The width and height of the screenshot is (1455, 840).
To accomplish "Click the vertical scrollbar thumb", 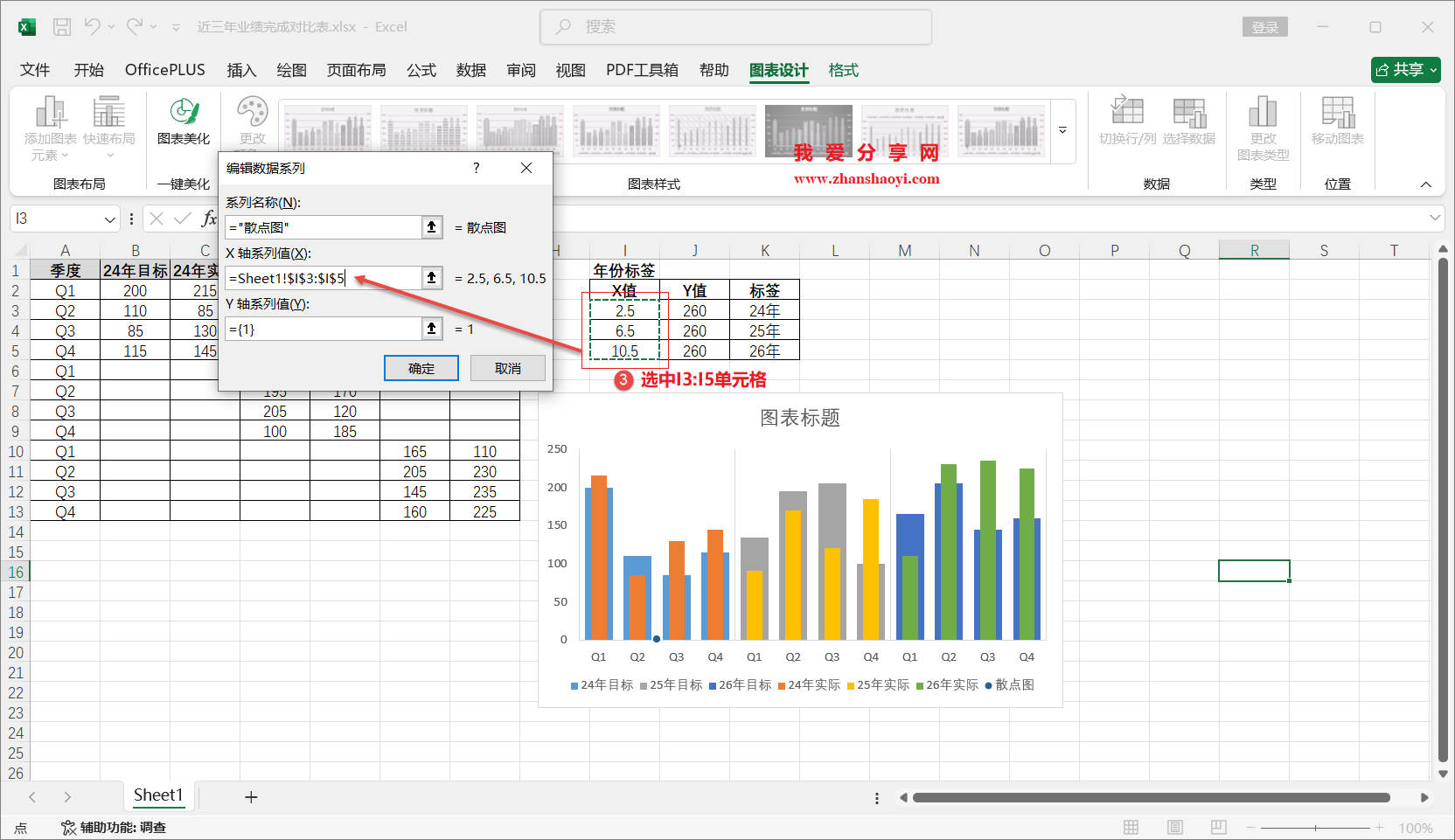I will click(1443, 510).
